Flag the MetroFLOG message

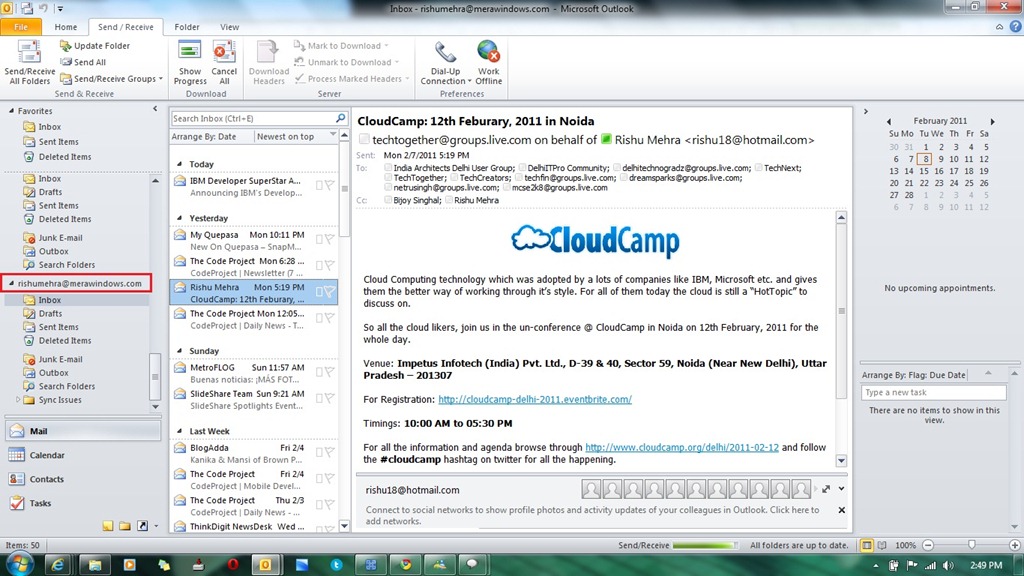pyautogui.click(x=329, y=372)
